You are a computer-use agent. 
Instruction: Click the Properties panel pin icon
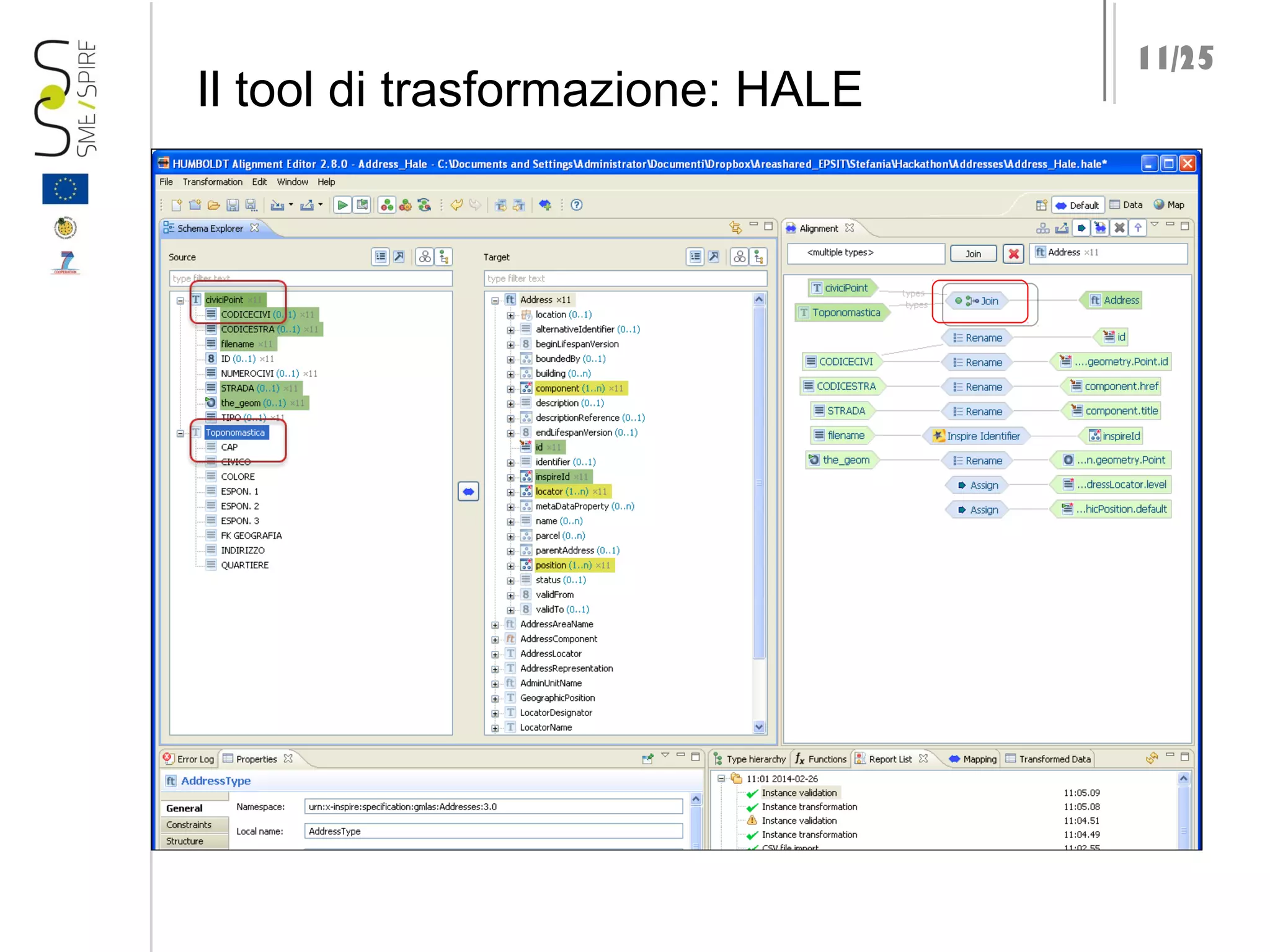coord(648,759)
